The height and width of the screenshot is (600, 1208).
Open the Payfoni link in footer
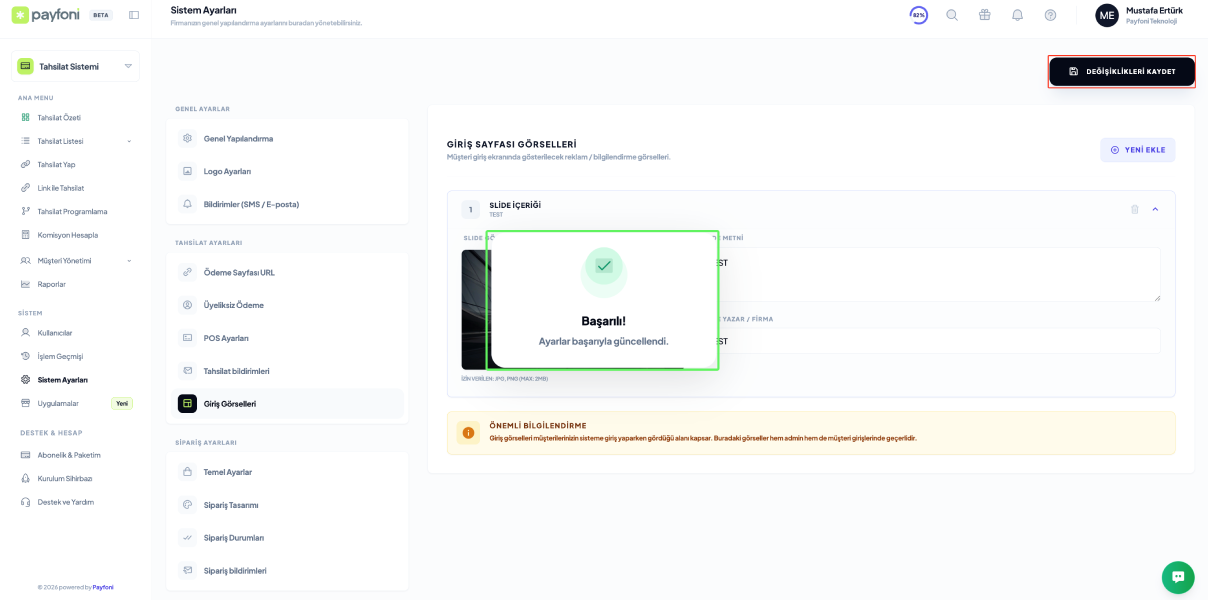[x=103, y=587]
